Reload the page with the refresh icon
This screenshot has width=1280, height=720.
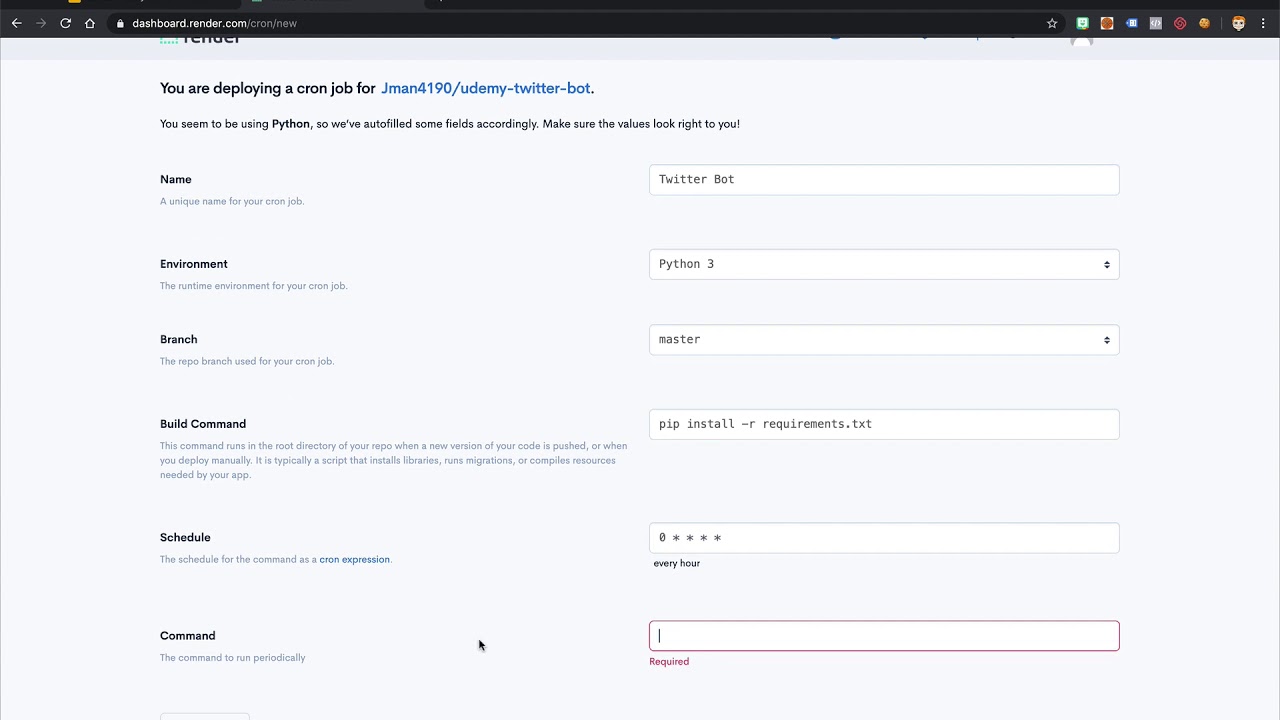point(65,23)
